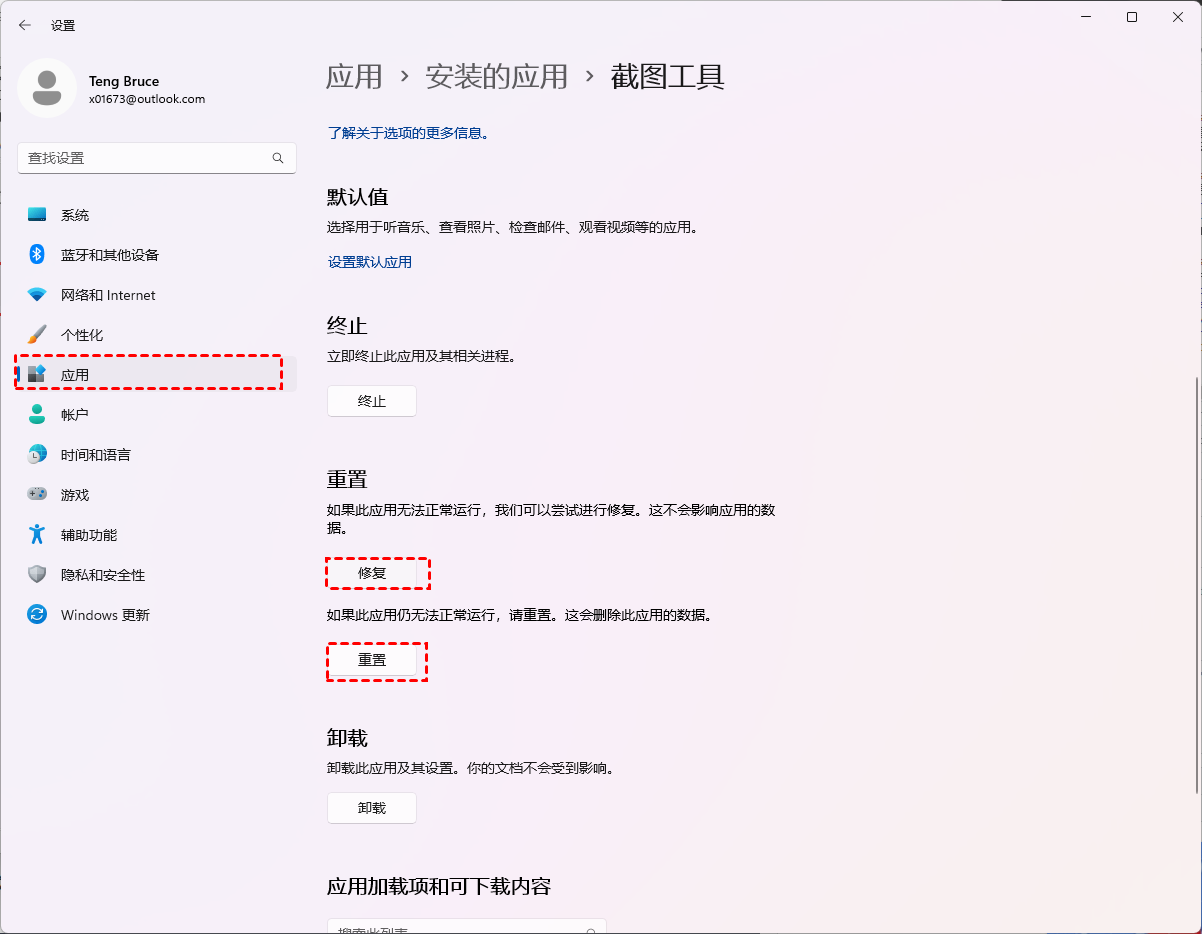
Task: Select the Bluetooth icon in sidebar
Action: tap(37, 255)
